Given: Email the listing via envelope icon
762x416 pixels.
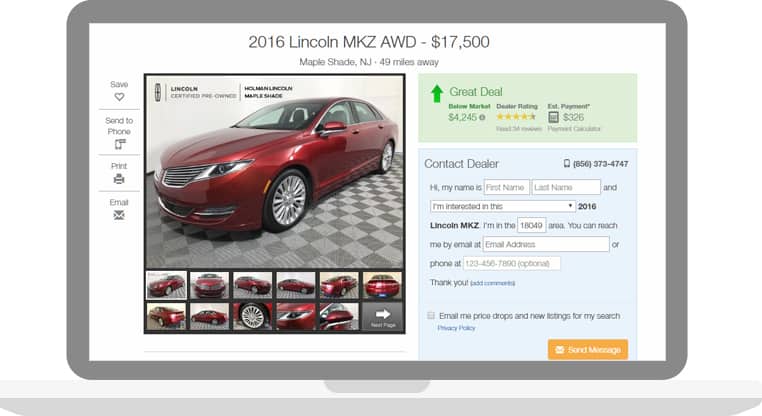Looking at the screenshot, I should (x=119, y=215).
